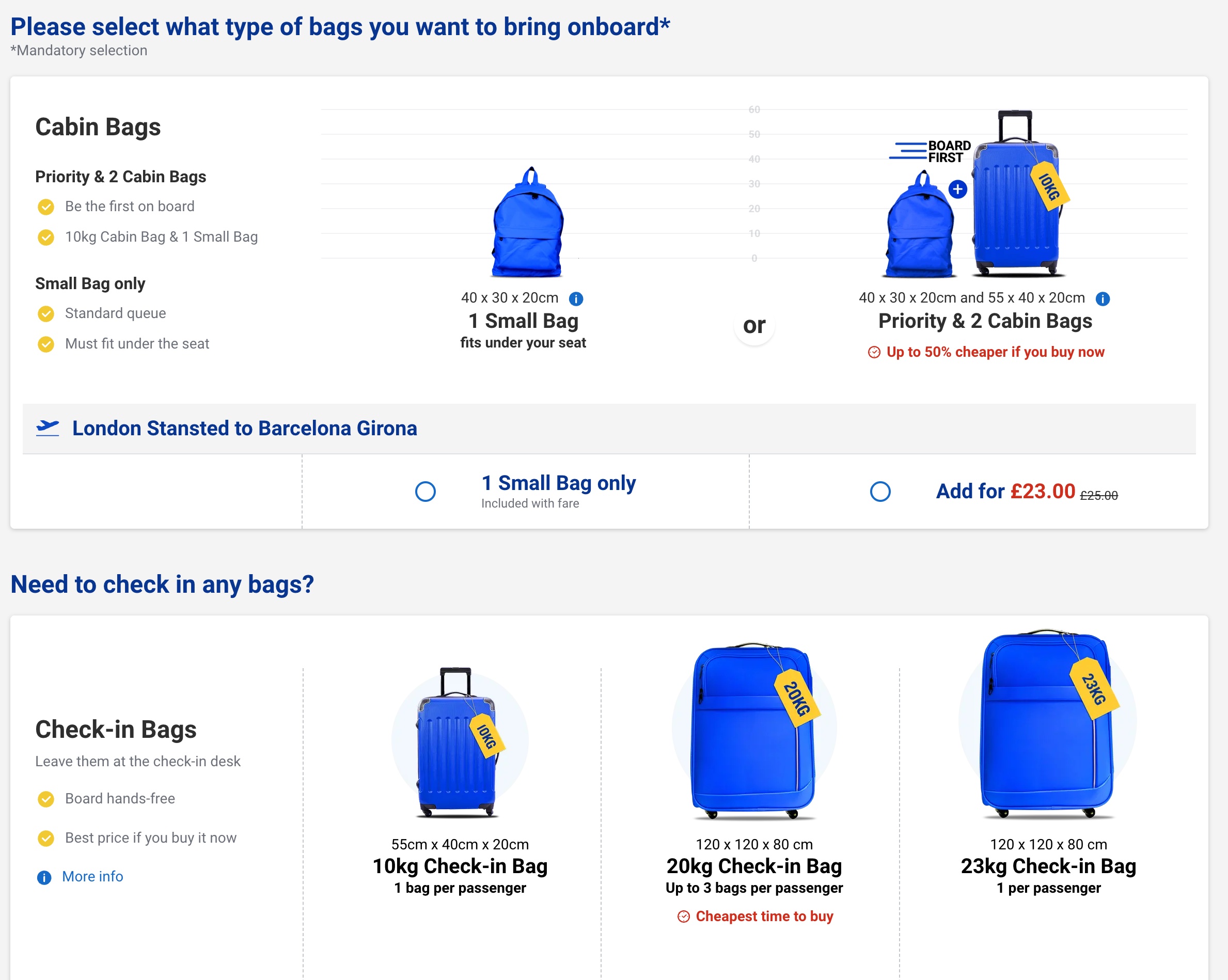1228x980 pixels.
Task: Click the single small backpack image
Action: [x=528, y=224]
